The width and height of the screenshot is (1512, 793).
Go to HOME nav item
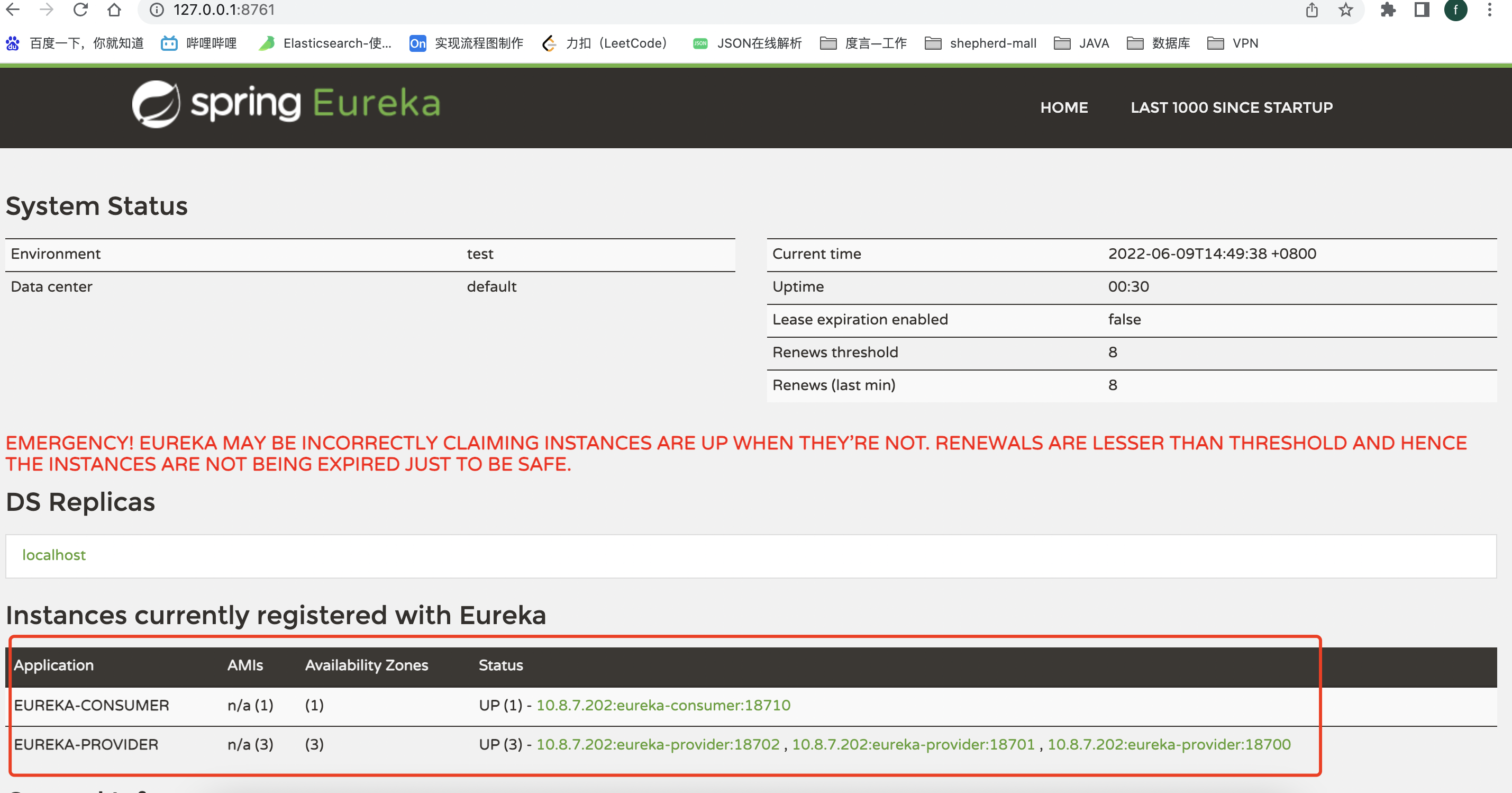[1063, 107]
